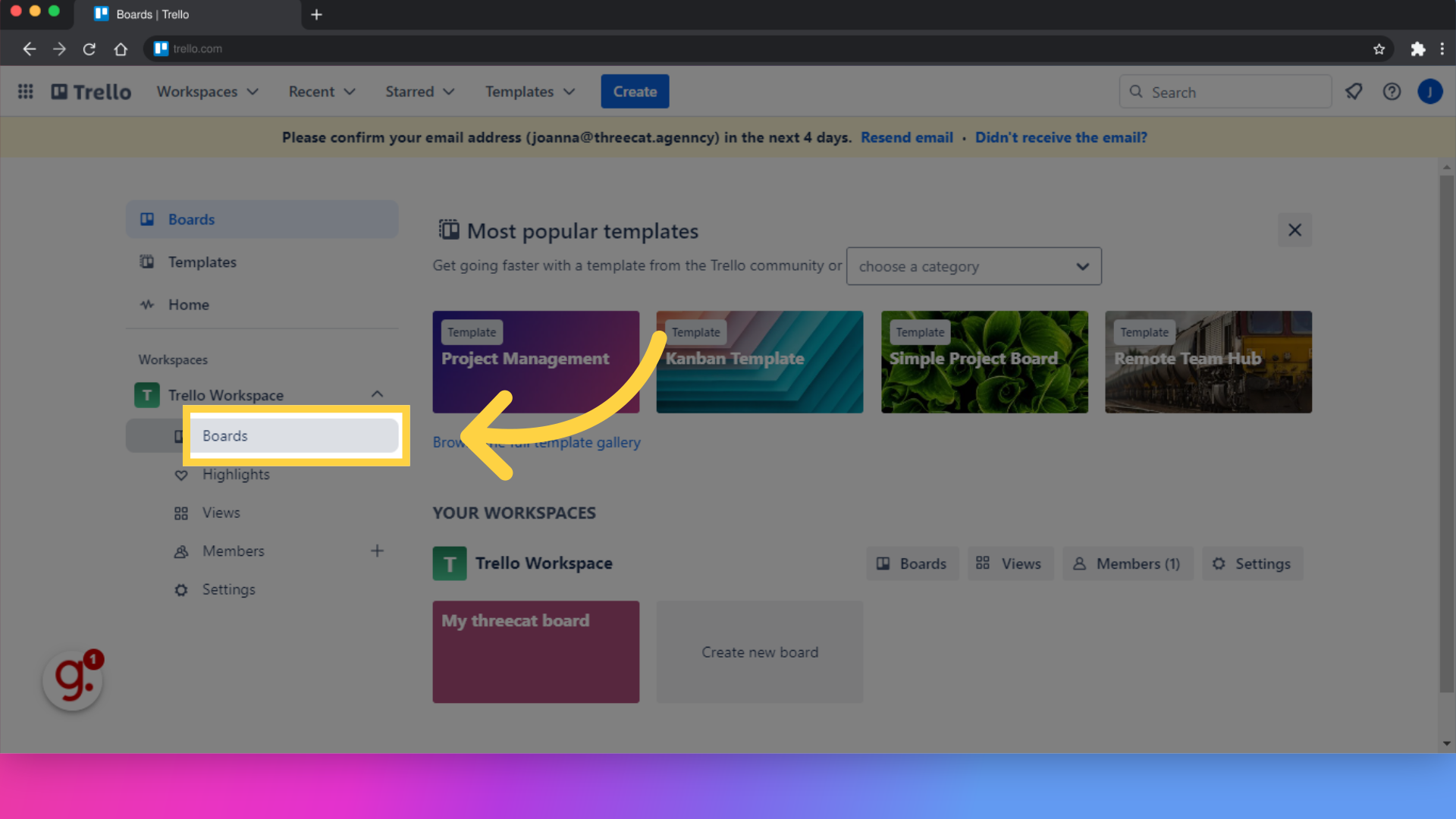This screenshot has height=819, width=1456.
Task: Click the Boards button in Your Workspaces
Action: [x=912, y=563]
